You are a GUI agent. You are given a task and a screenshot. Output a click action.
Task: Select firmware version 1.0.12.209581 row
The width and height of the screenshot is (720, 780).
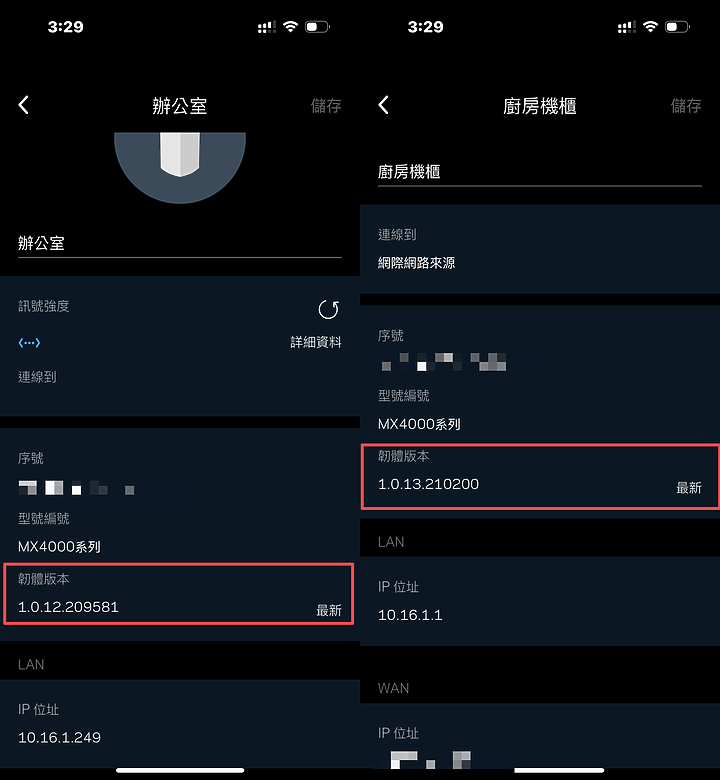[179, 593]
